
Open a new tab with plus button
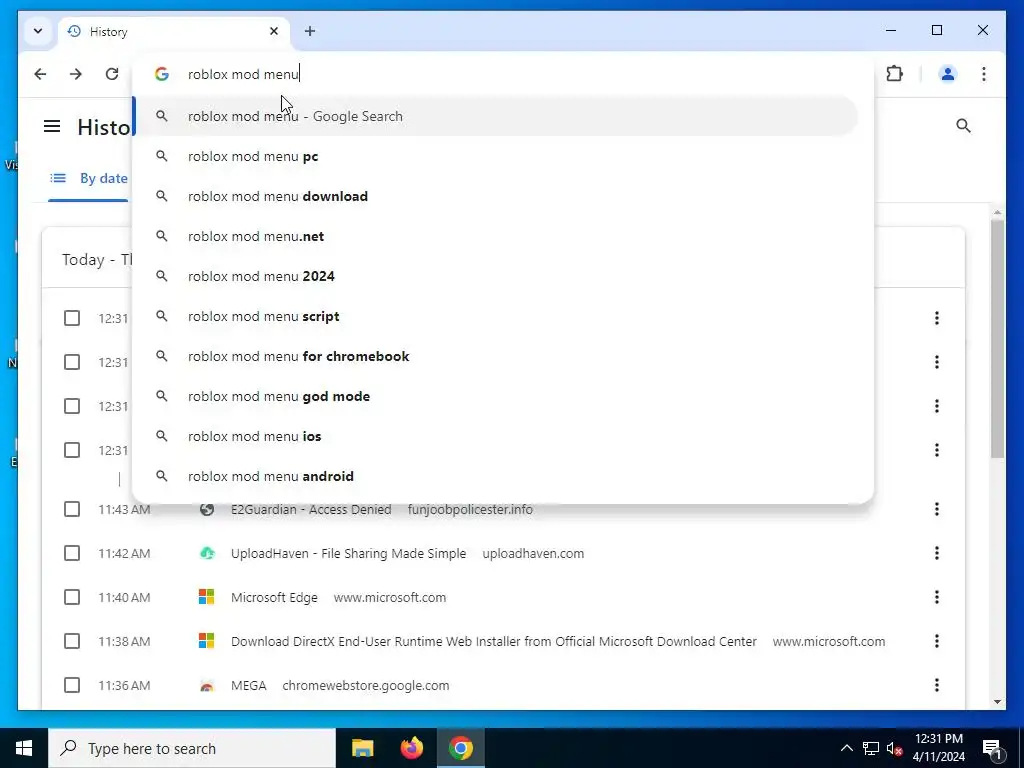click(x=310, y=31)
